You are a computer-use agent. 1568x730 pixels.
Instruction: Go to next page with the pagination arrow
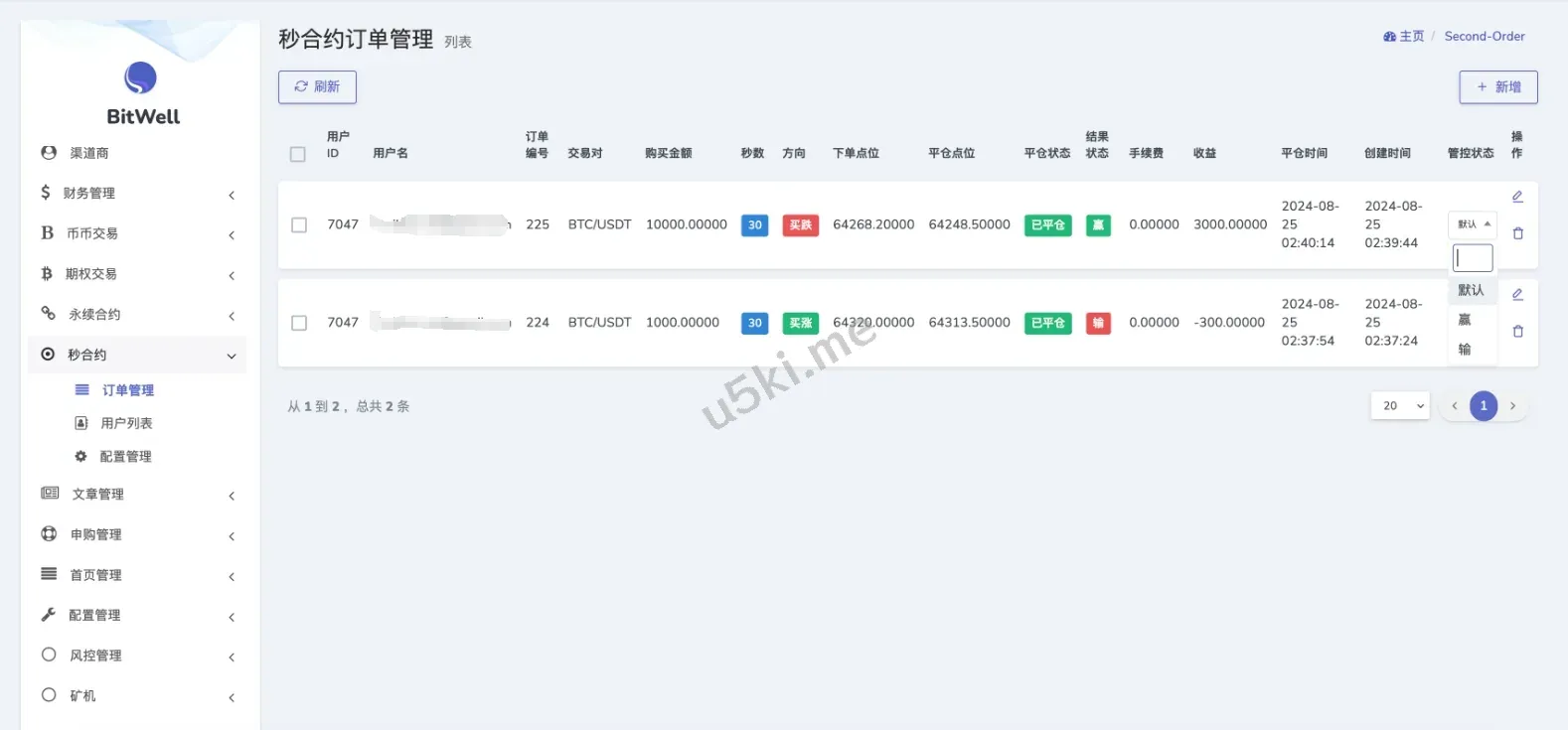pos(1512,406)
